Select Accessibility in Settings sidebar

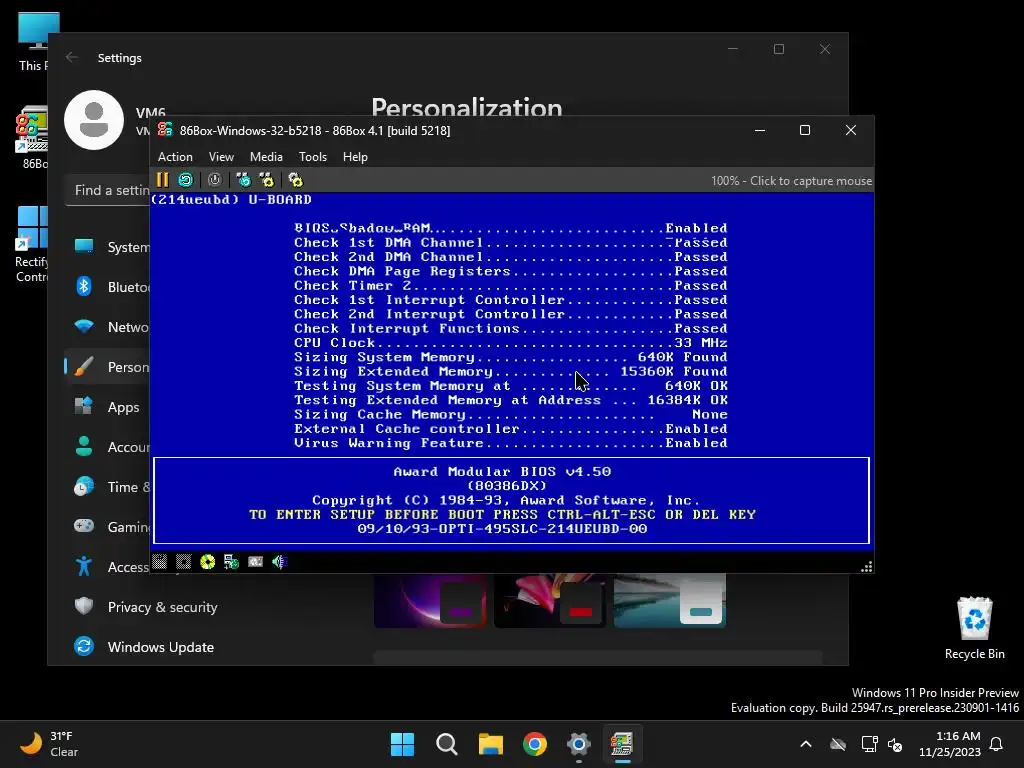pos(108,567)
